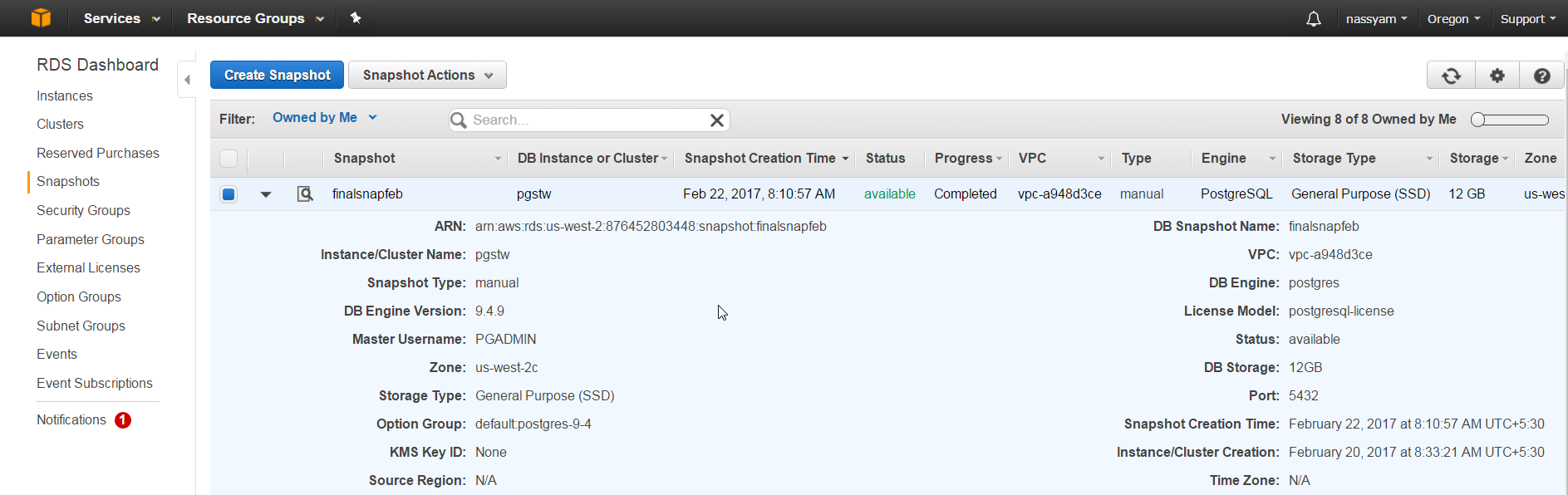Click the VPC column header
The height and width of the screenshot is (495, 1568).
point(1032,158)
